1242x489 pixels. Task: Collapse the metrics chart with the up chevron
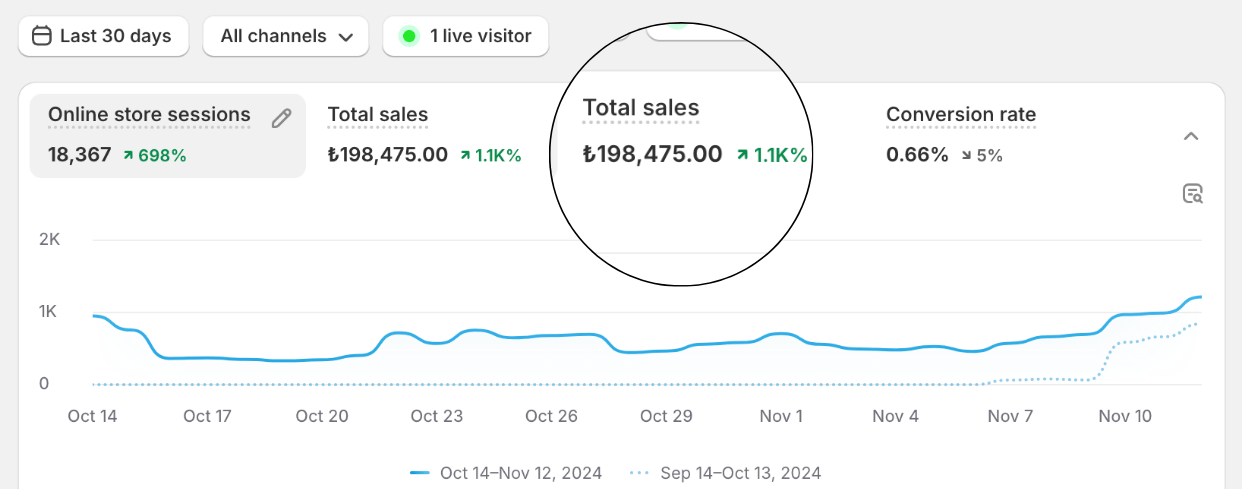point(1191,136)
